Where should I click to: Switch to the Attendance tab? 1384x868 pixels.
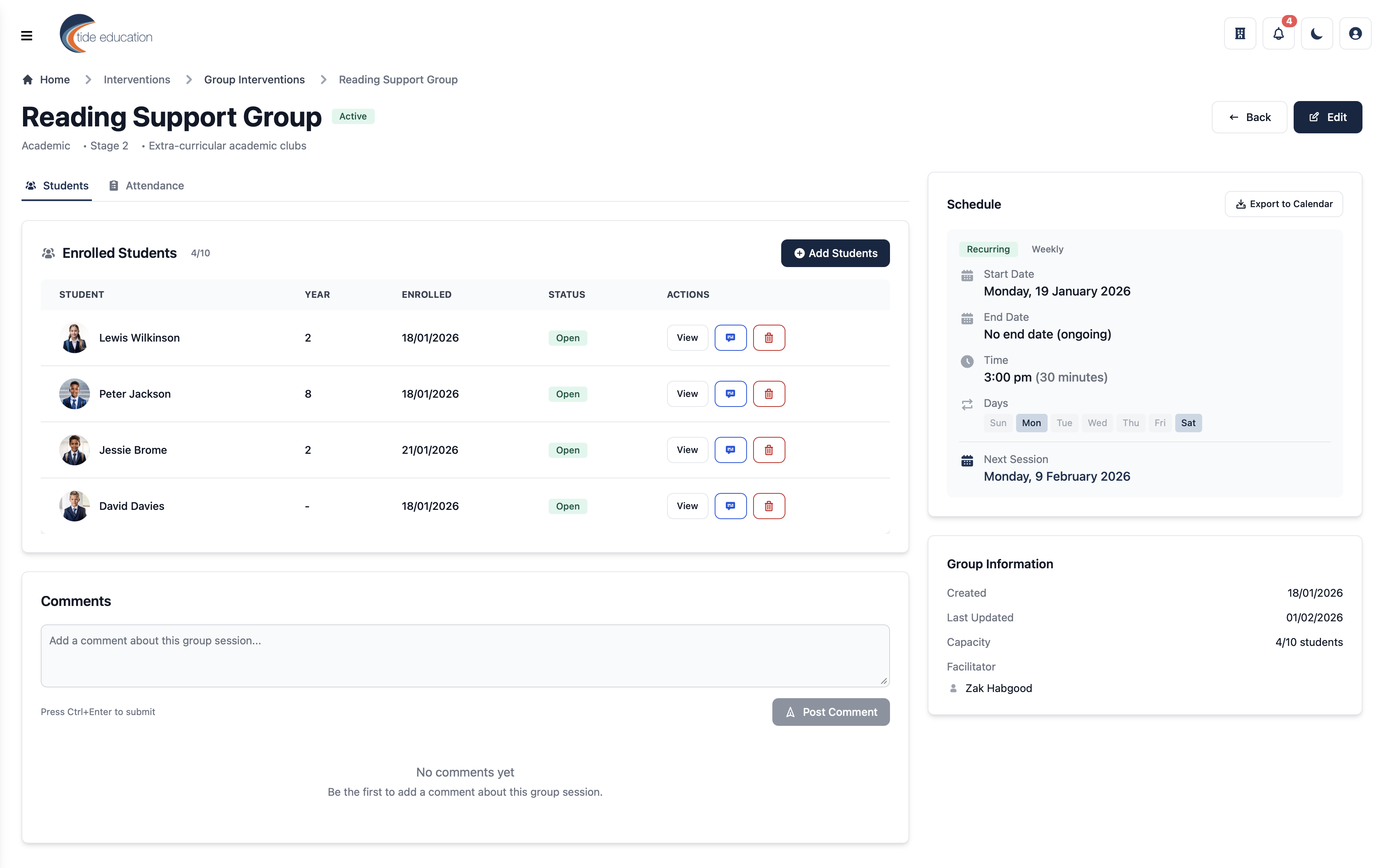coord(146,186)
